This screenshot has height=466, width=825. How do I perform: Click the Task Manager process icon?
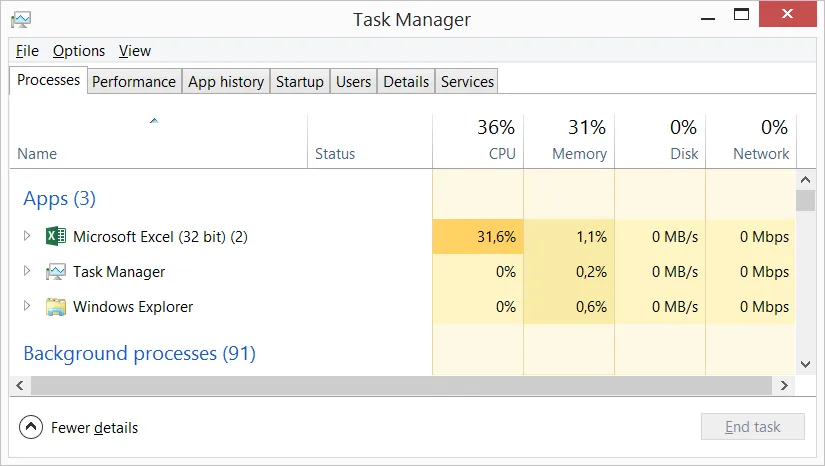(56, 272)
